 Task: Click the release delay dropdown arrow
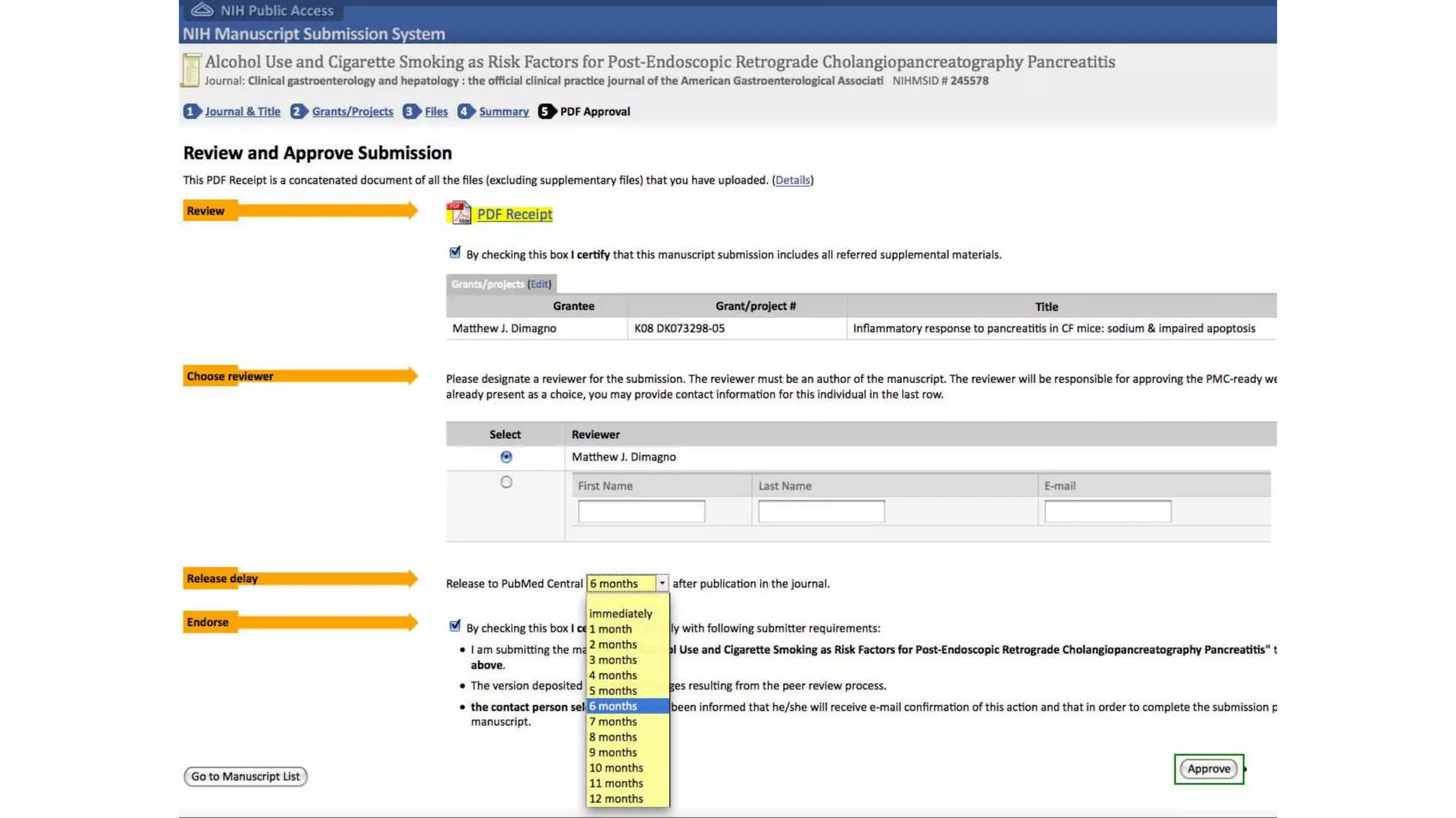pyautogui.click(x=661, y=583)
